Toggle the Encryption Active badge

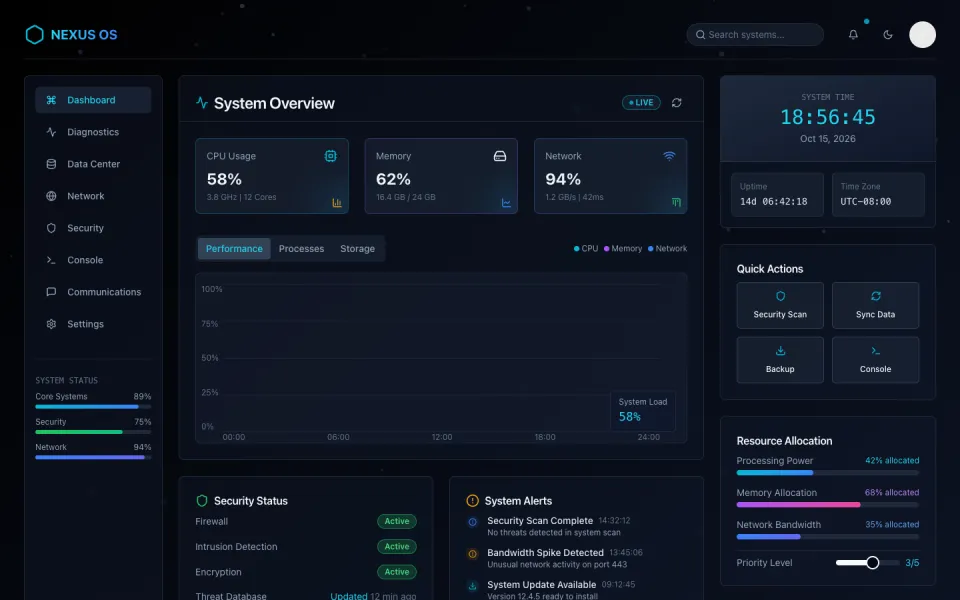(x=397, y=572)
